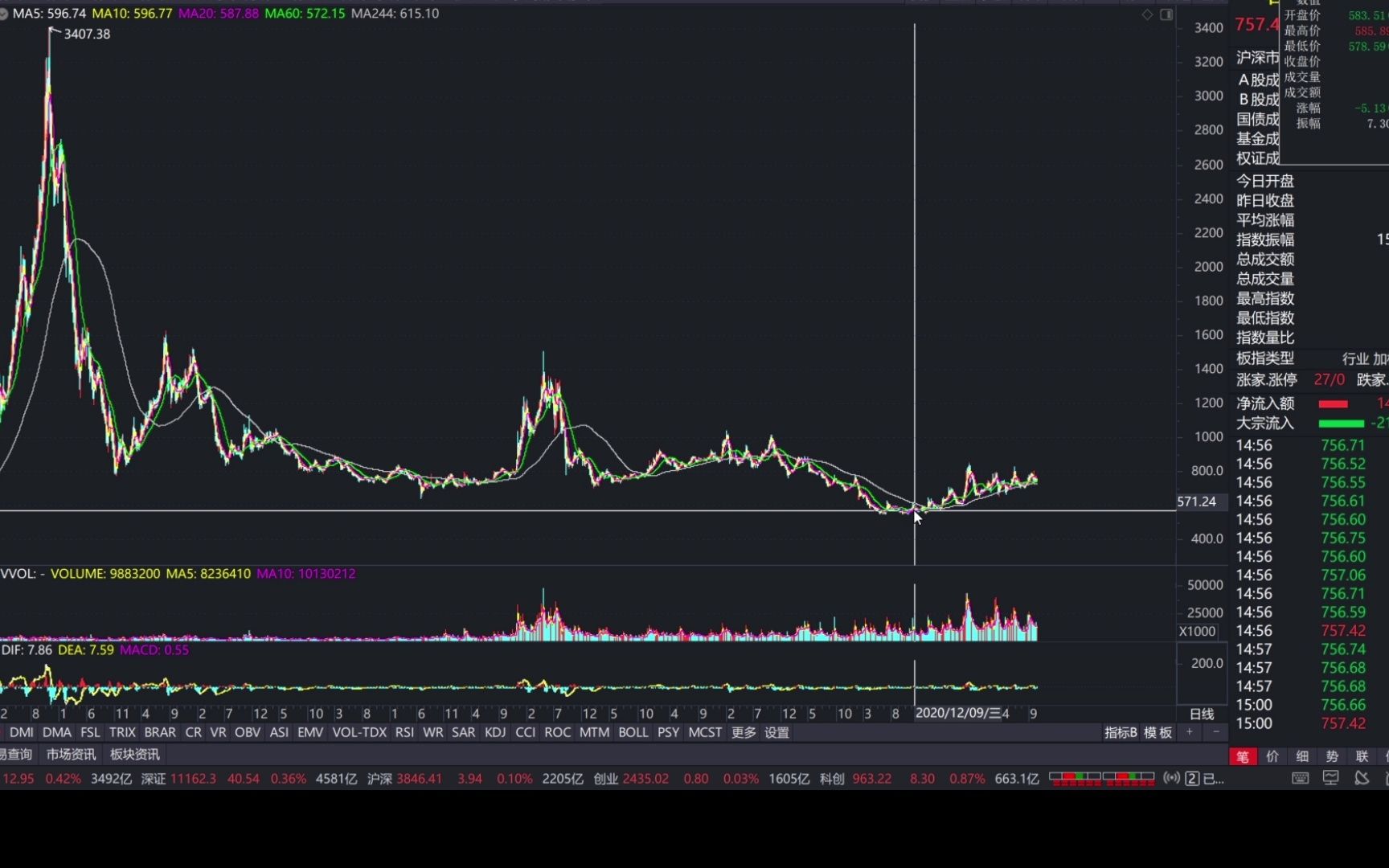Show the RSI indicator
This screenshot has height=868, width=1389.
coord(404,732)
